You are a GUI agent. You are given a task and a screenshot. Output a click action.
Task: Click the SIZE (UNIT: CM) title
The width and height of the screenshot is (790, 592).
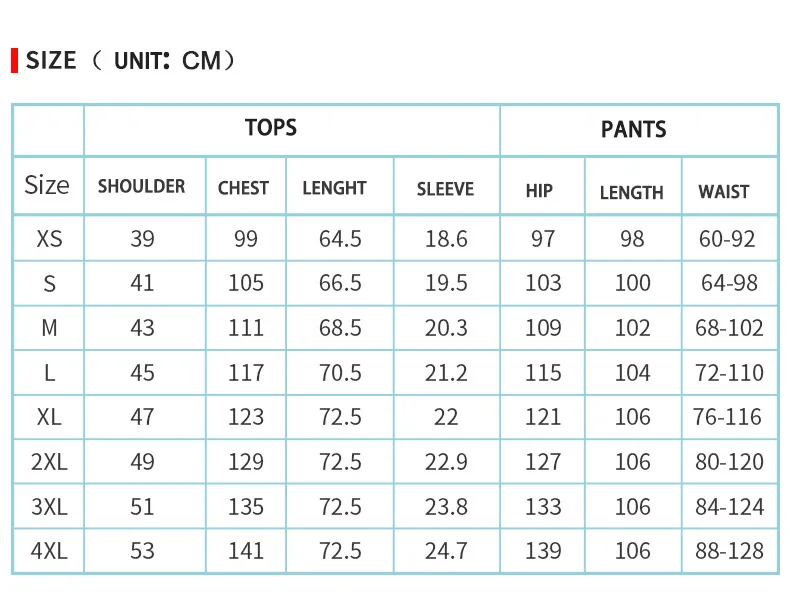130,60
